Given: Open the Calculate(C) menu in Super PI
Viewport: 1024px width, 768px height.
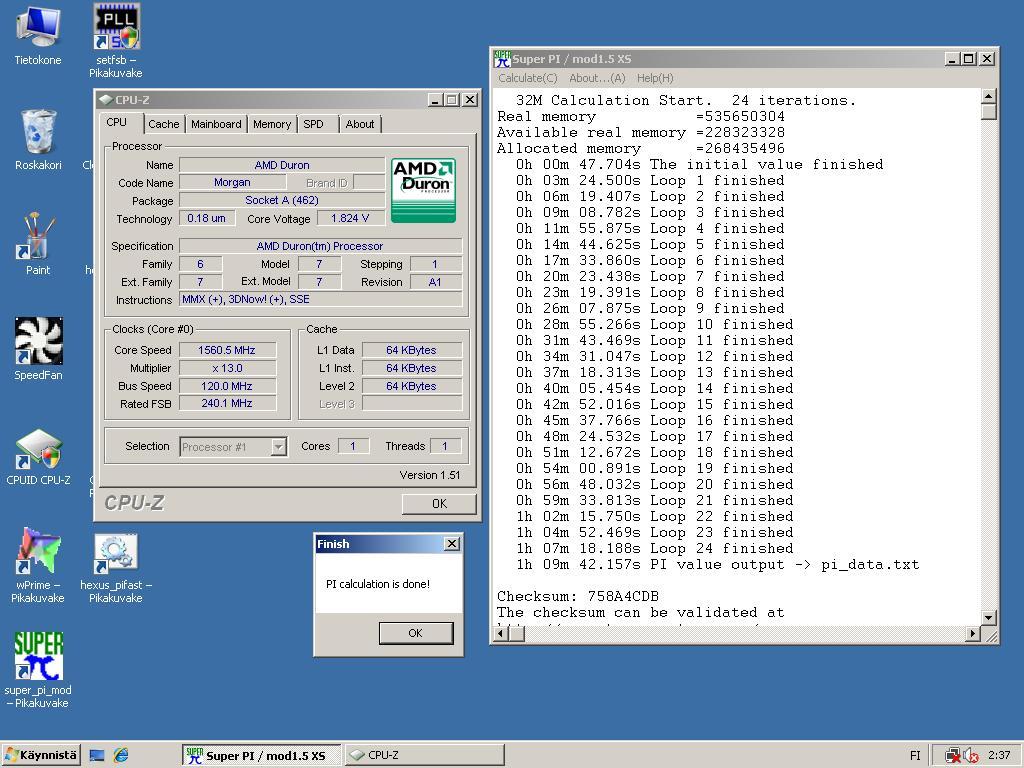Looking at the screenshot, I should [528, 78].
